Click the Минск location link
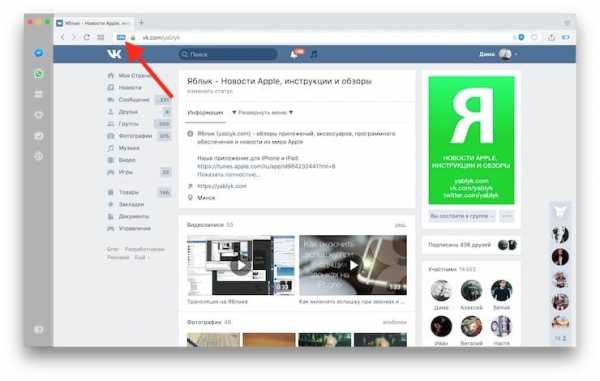Viewport: 600px width, 381px height. 206,198
